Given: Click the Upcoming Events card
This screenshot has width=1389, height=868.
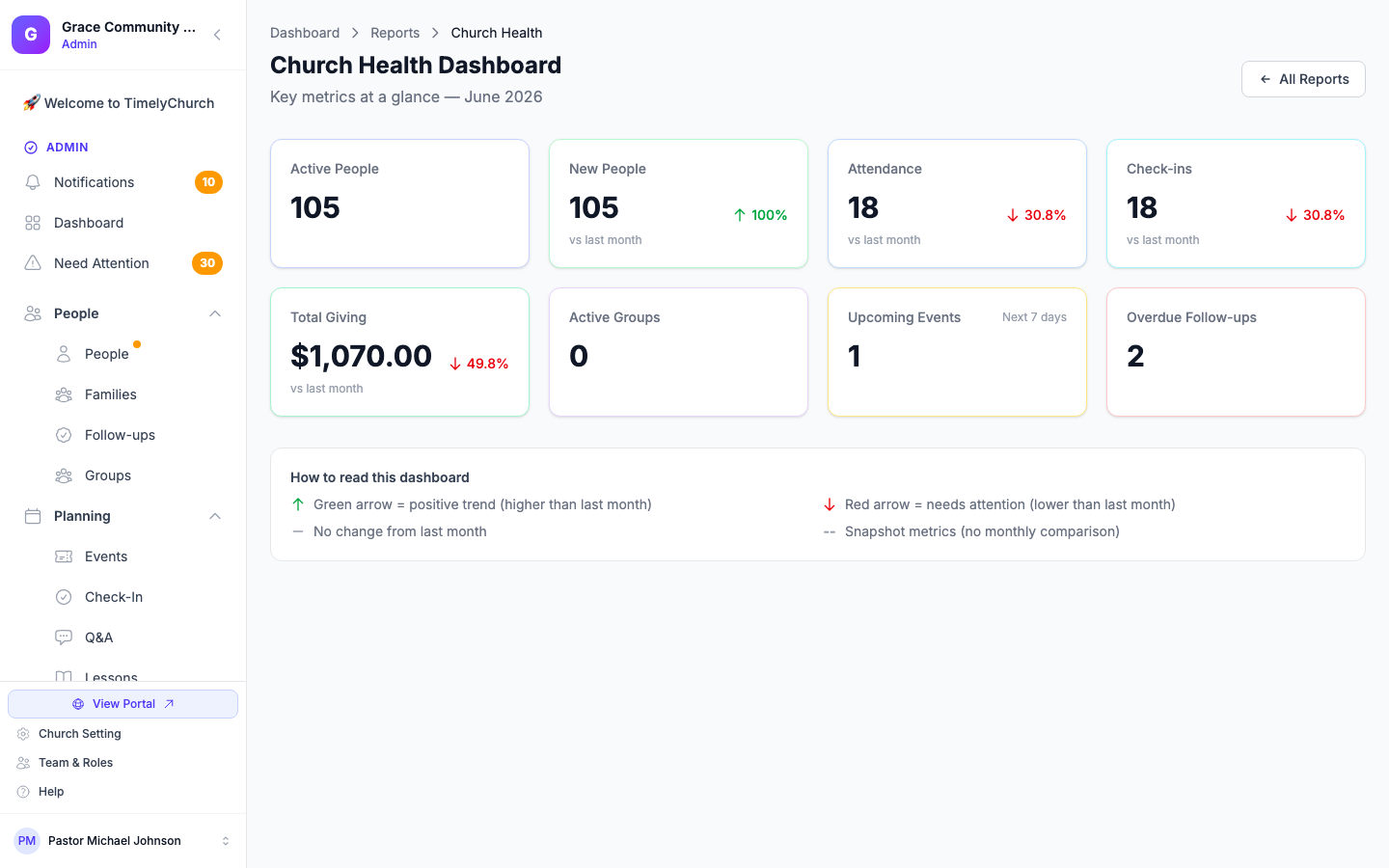Looking at the screenshot, I should pos(957,352).
